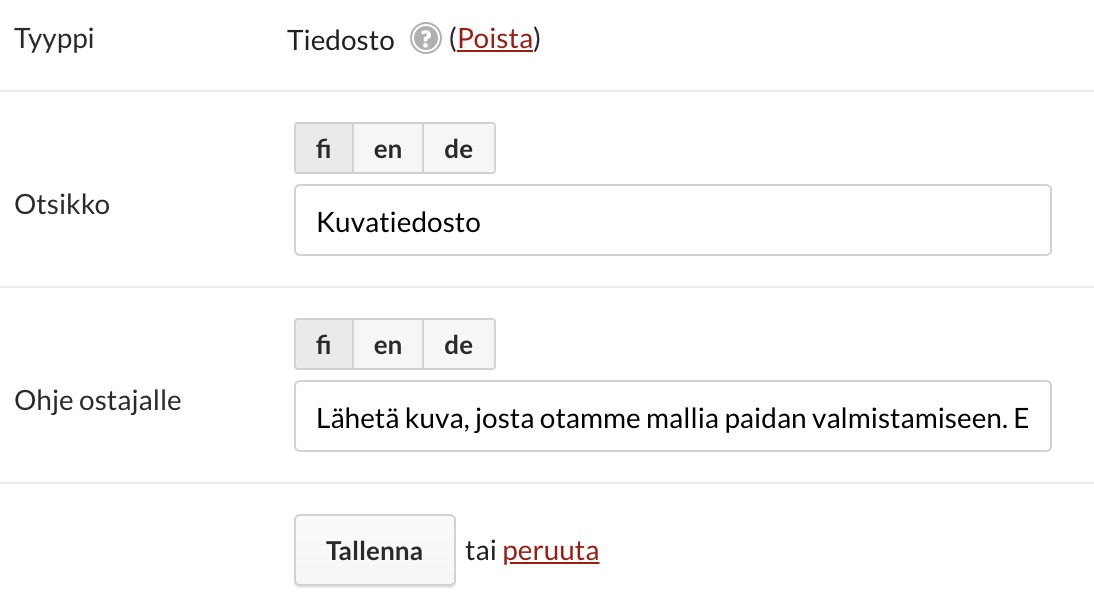Switch Ohje ostajalle language to de
The width and height of the screenshot is (1094, 598).
tap(459, 344)
